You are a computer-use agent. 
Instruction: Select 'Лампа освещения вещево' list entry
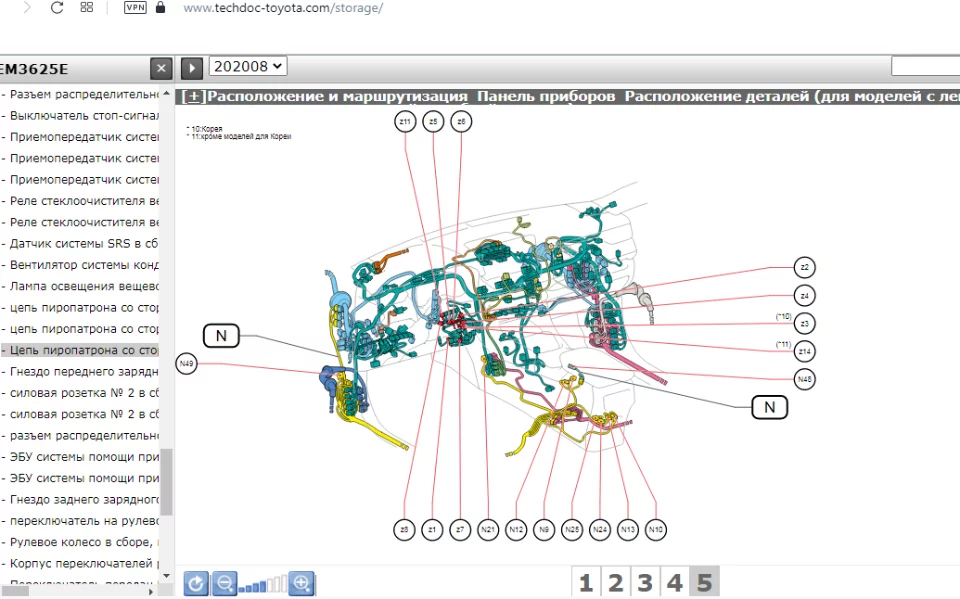(80, 287)
